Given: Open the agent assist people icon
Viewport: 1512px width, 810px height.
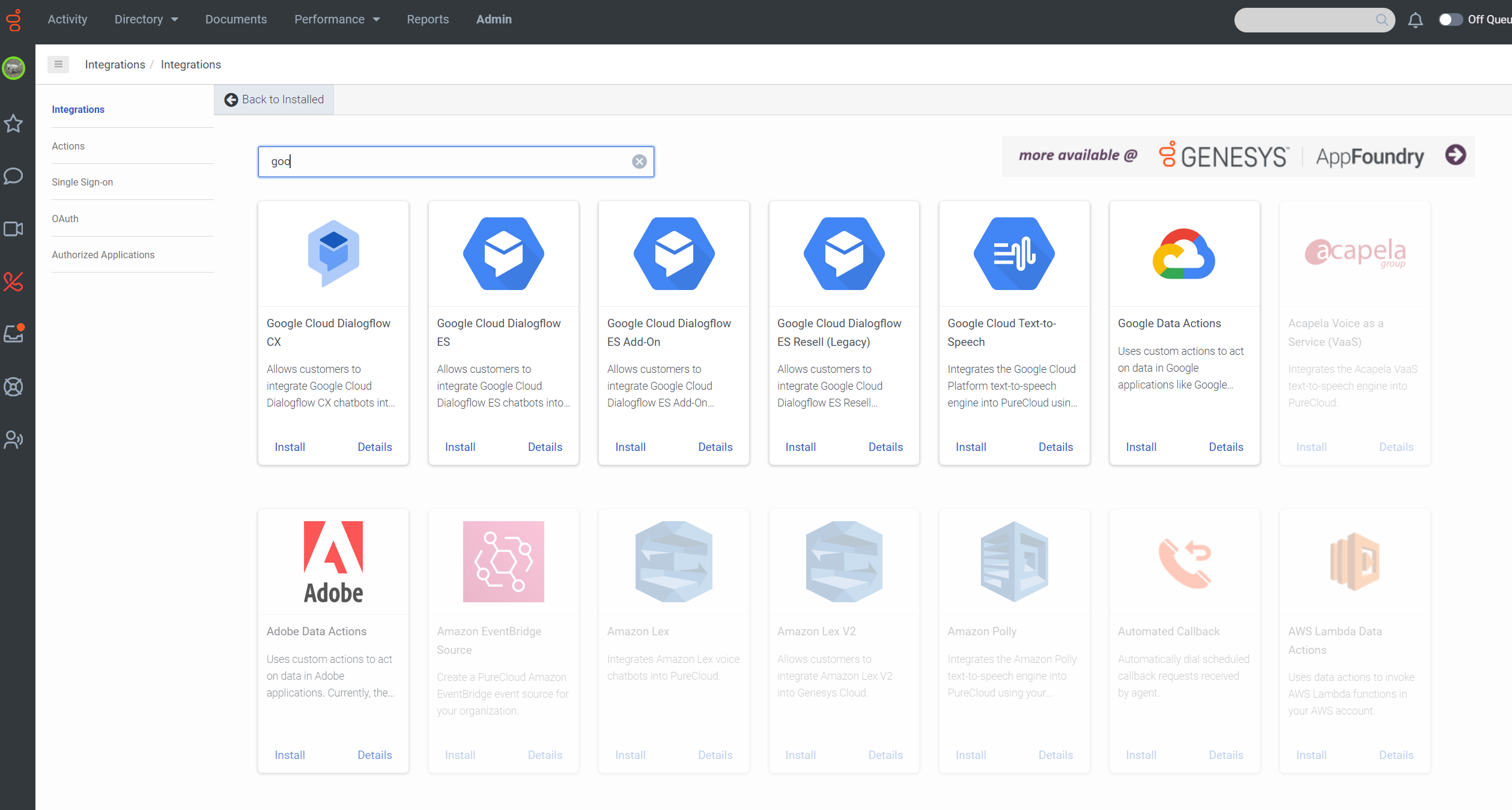Looking at the screenshot, I should (x=13, y=440).
